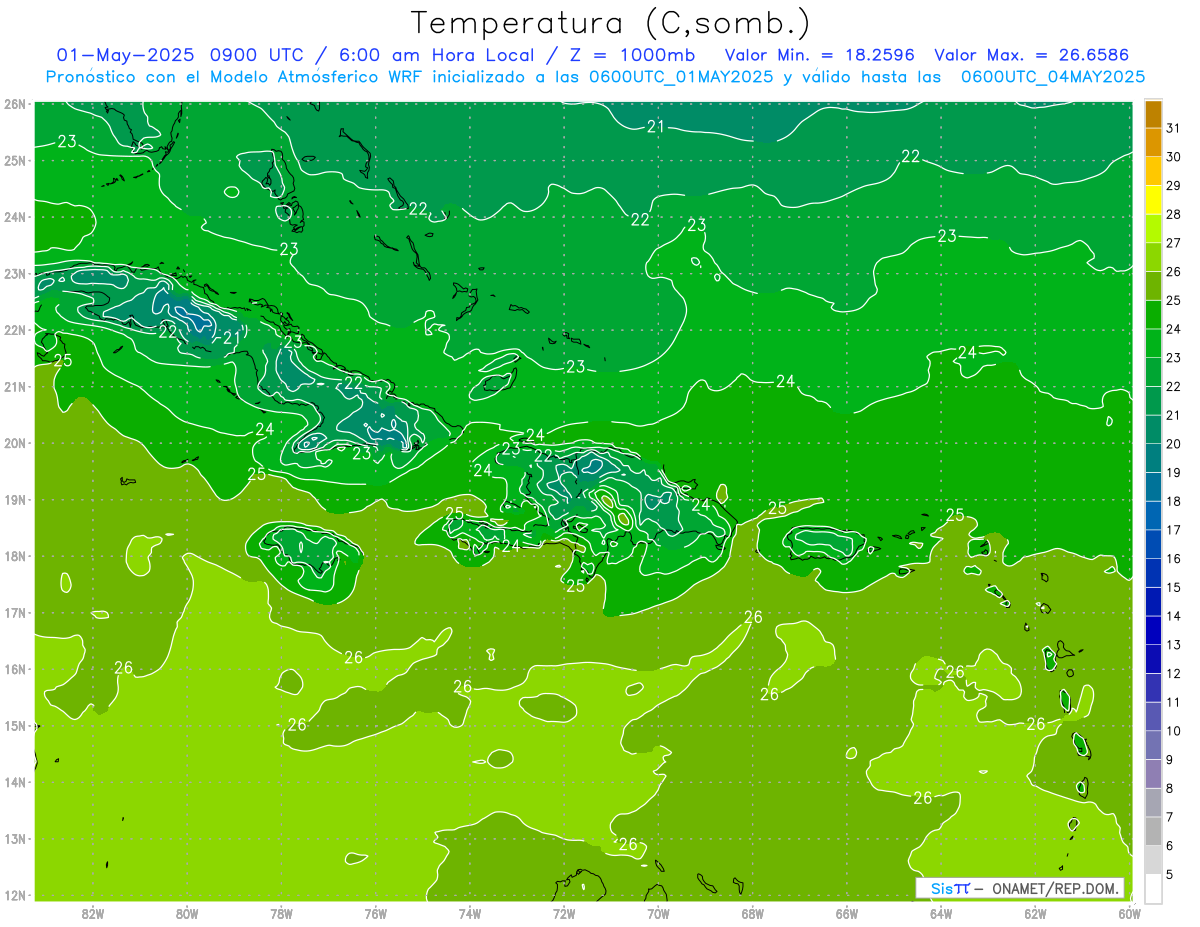The height and width of the screenshot is (927, 1200).
Task: Click the Sispi ONAMET/REP.DOM. credit label
Action: pos(1019,888)
